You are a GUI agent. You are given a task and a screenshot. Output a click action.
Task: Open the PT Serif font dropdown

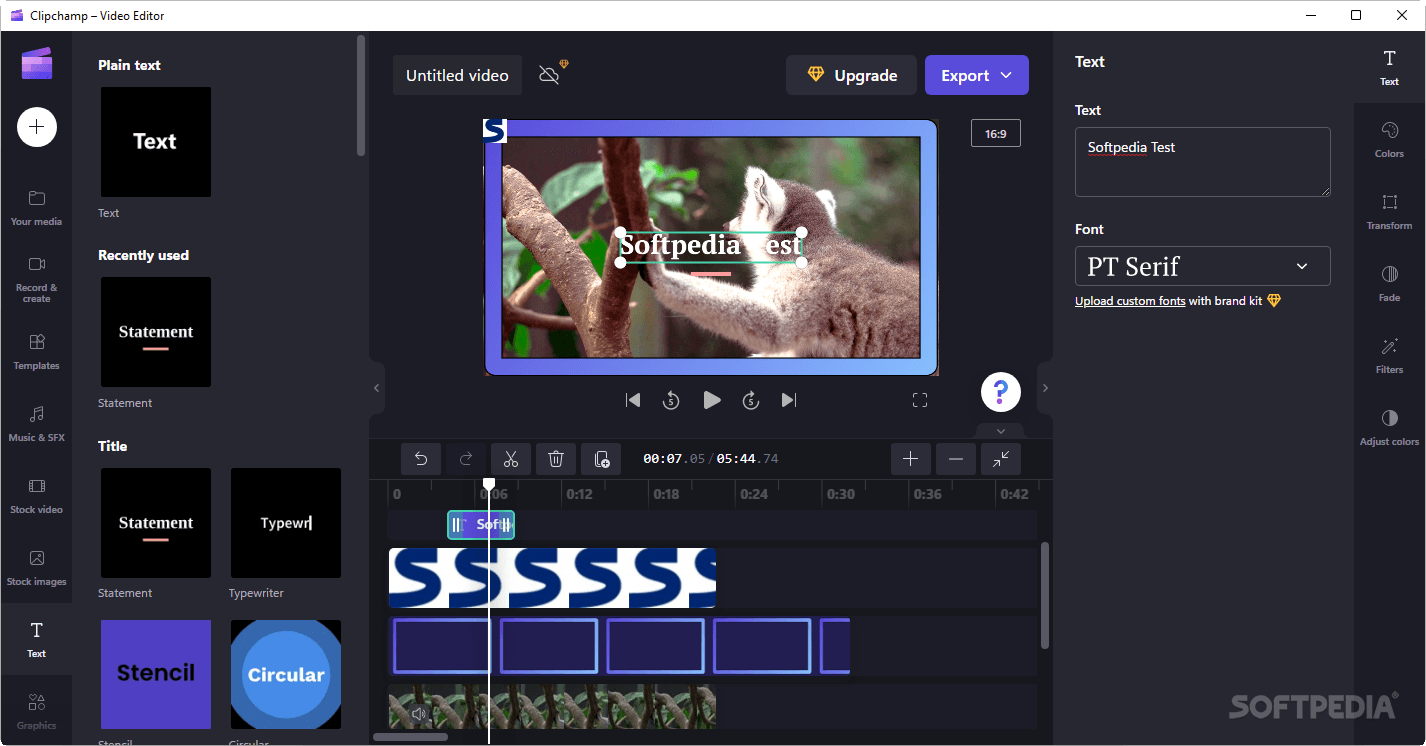[x=1201, y=266]
